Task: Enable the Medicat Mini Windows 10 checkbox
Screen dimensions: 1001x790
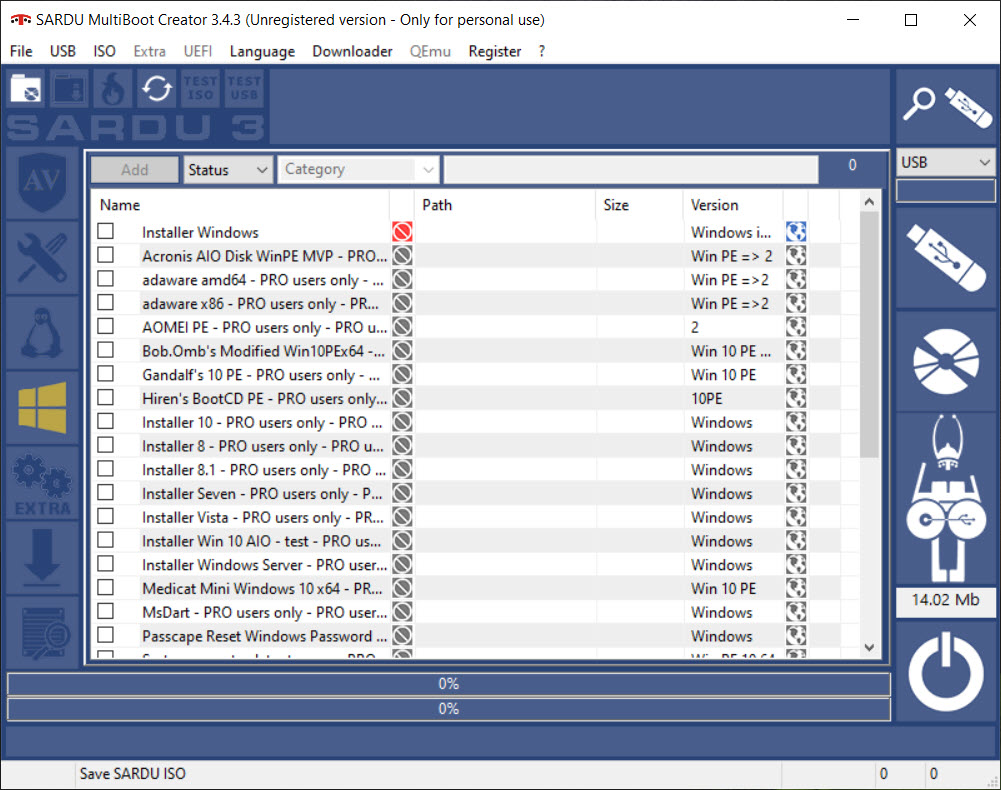Action: click(105, 588)
